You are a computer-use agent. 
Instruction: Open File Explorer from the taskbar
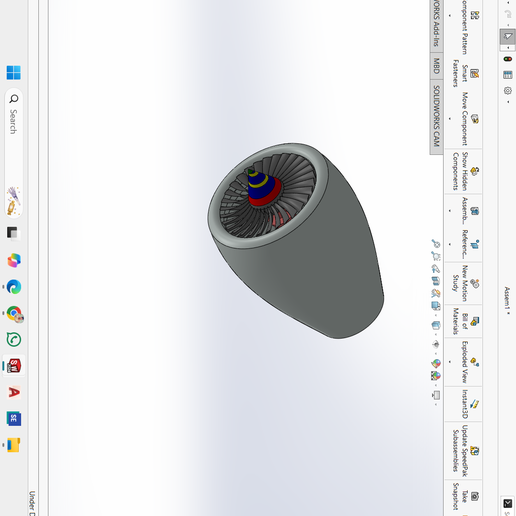click(14, 445)
